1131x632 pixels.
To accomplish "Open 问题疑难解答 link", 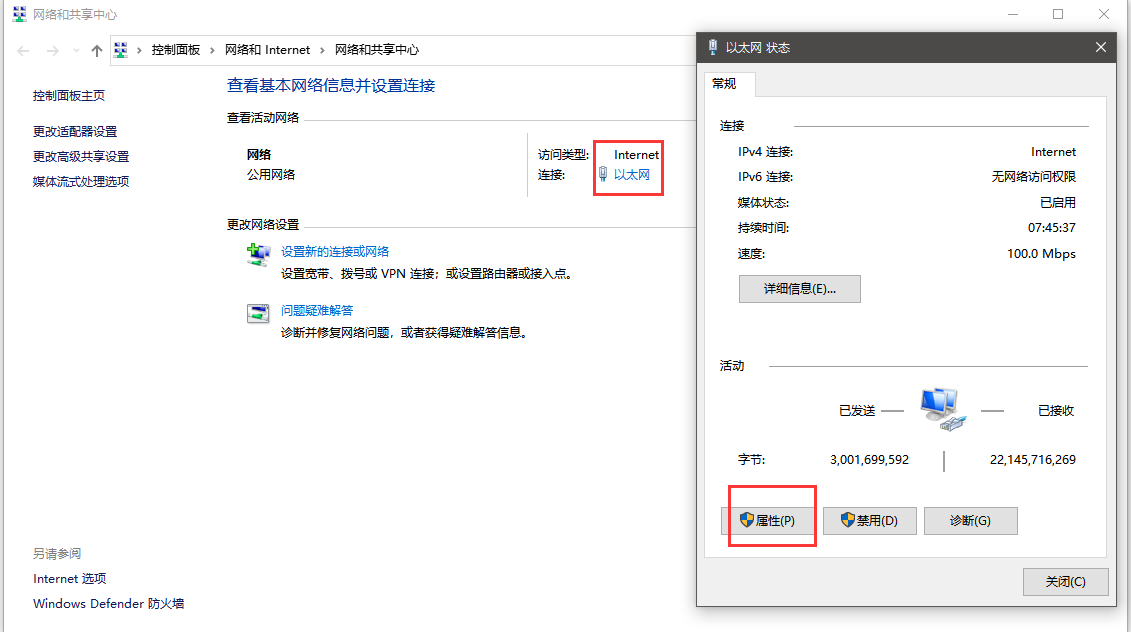I will 317,310.
